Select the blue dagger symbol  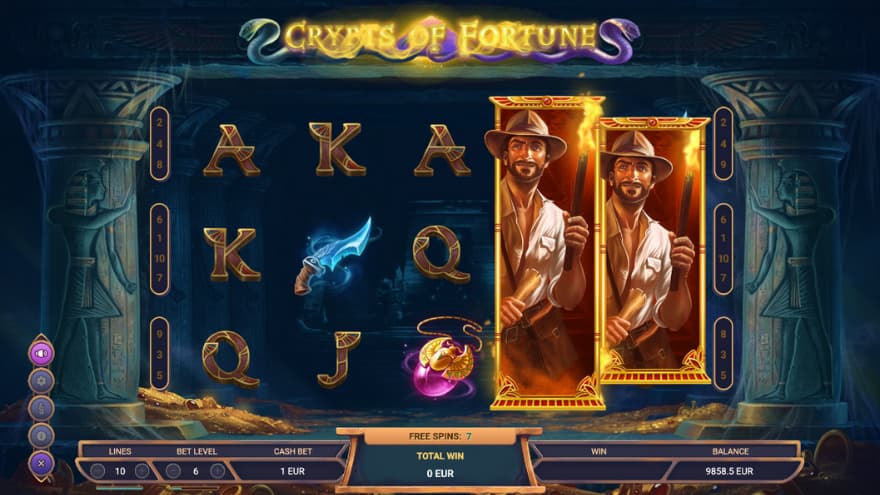336,256
